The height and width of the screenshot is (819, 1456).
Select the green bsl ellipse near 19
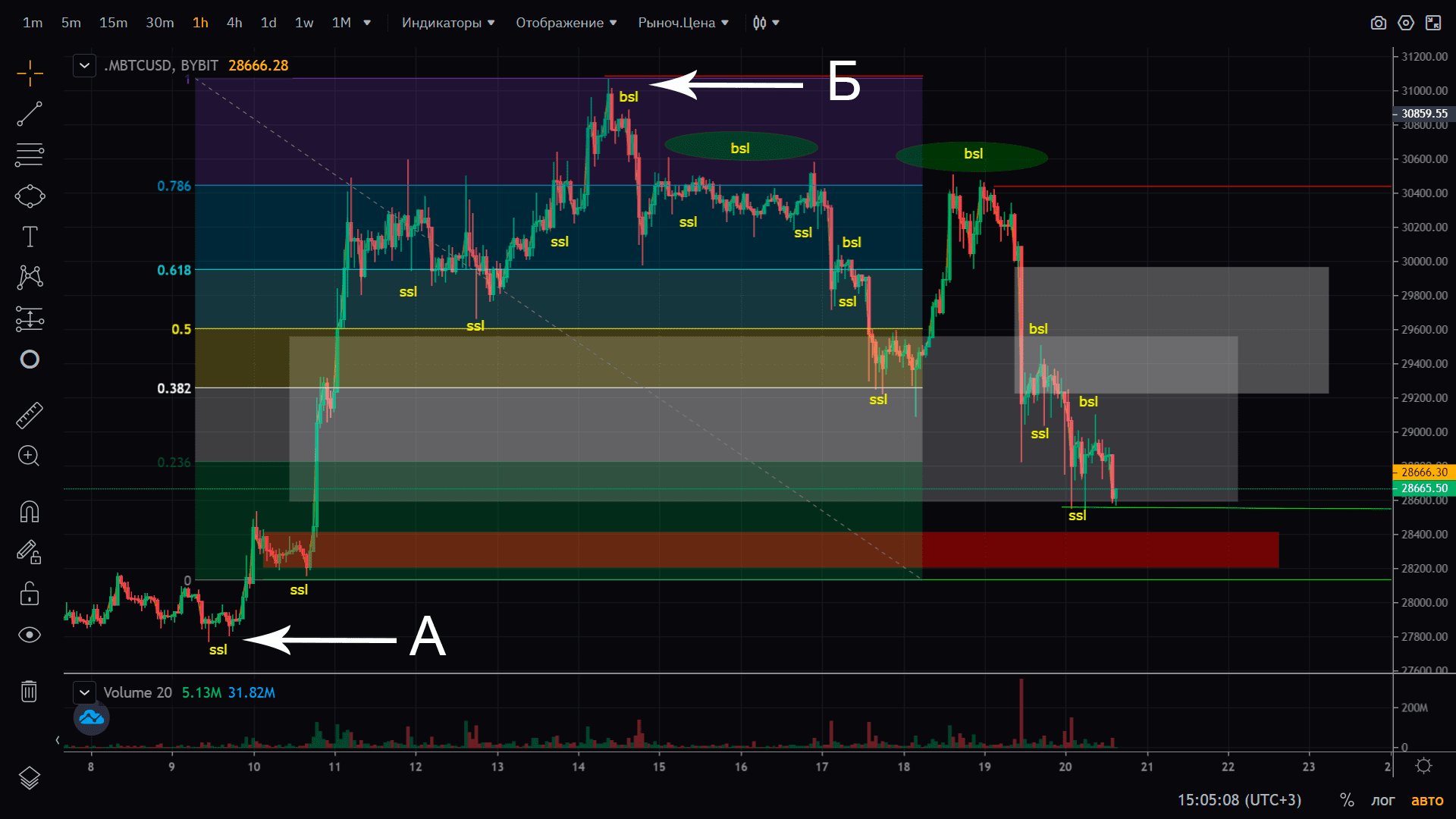coord(971,156)
